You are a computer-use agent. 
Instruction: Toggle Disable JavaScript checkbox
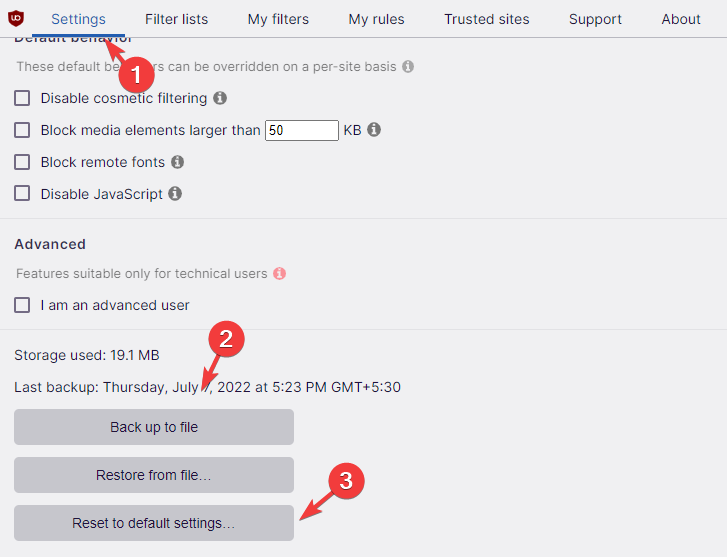click(22, 193)
